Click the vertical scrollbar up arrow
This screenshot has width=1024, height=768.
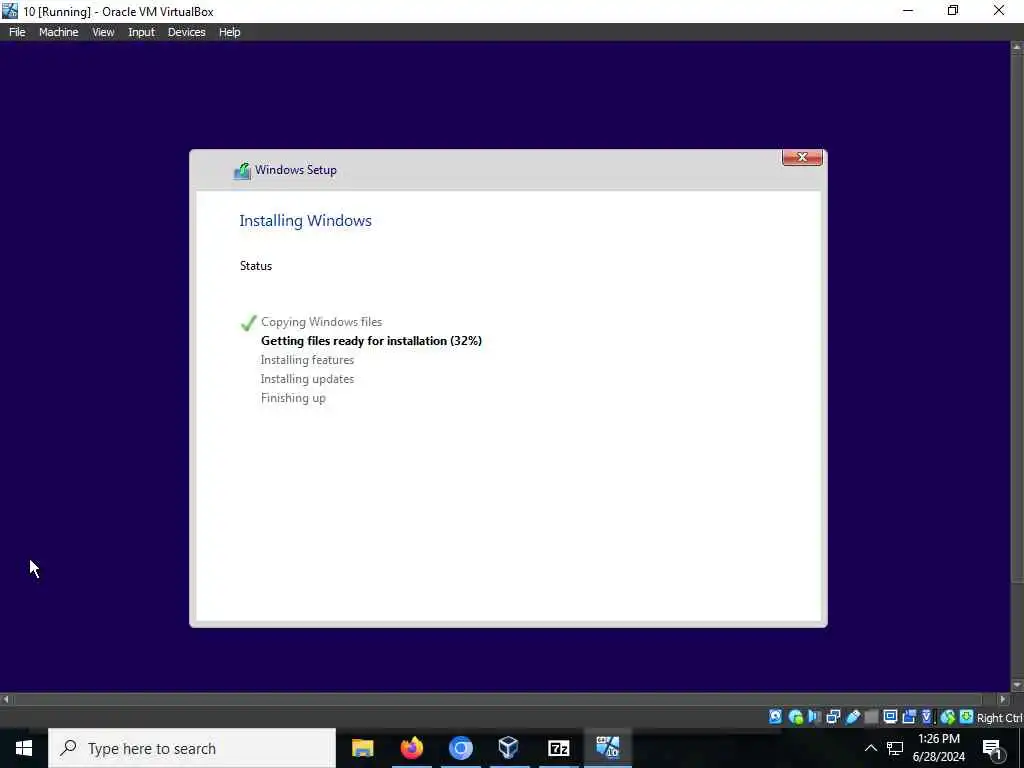(1017, 48)
